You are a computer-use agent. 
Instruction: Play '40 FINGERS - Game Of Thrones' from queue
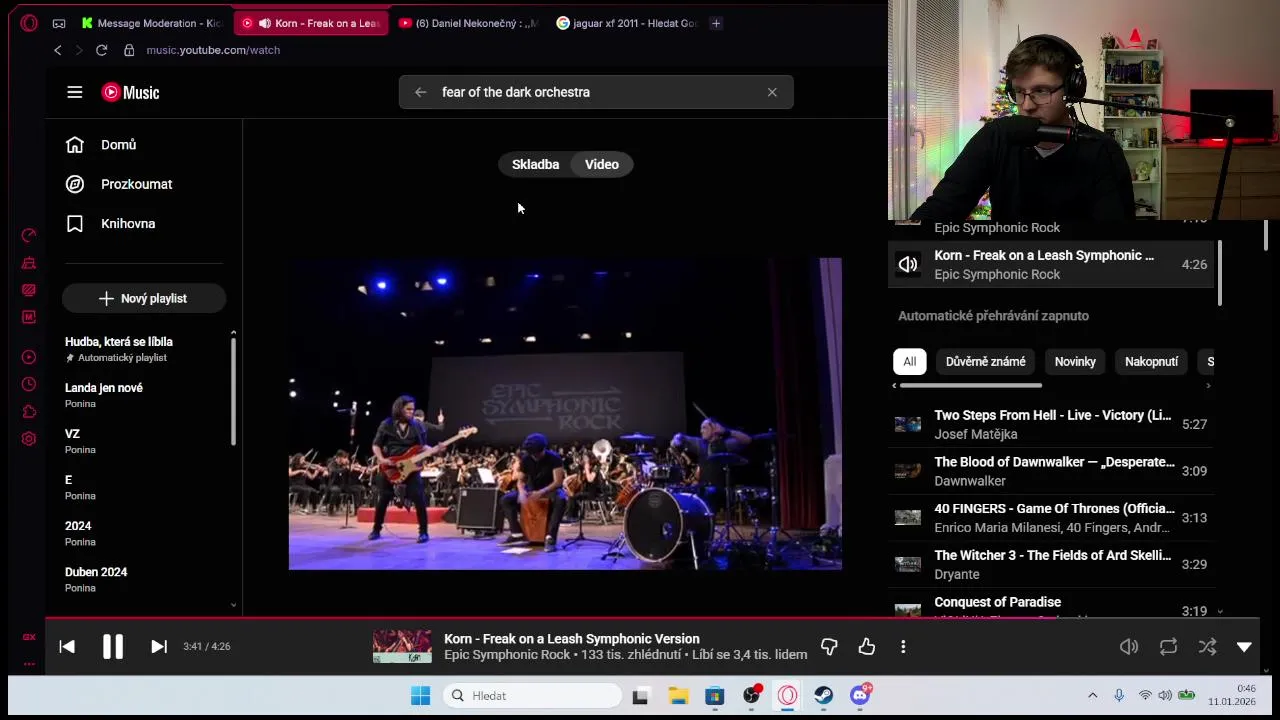(x=1051, y=518)
